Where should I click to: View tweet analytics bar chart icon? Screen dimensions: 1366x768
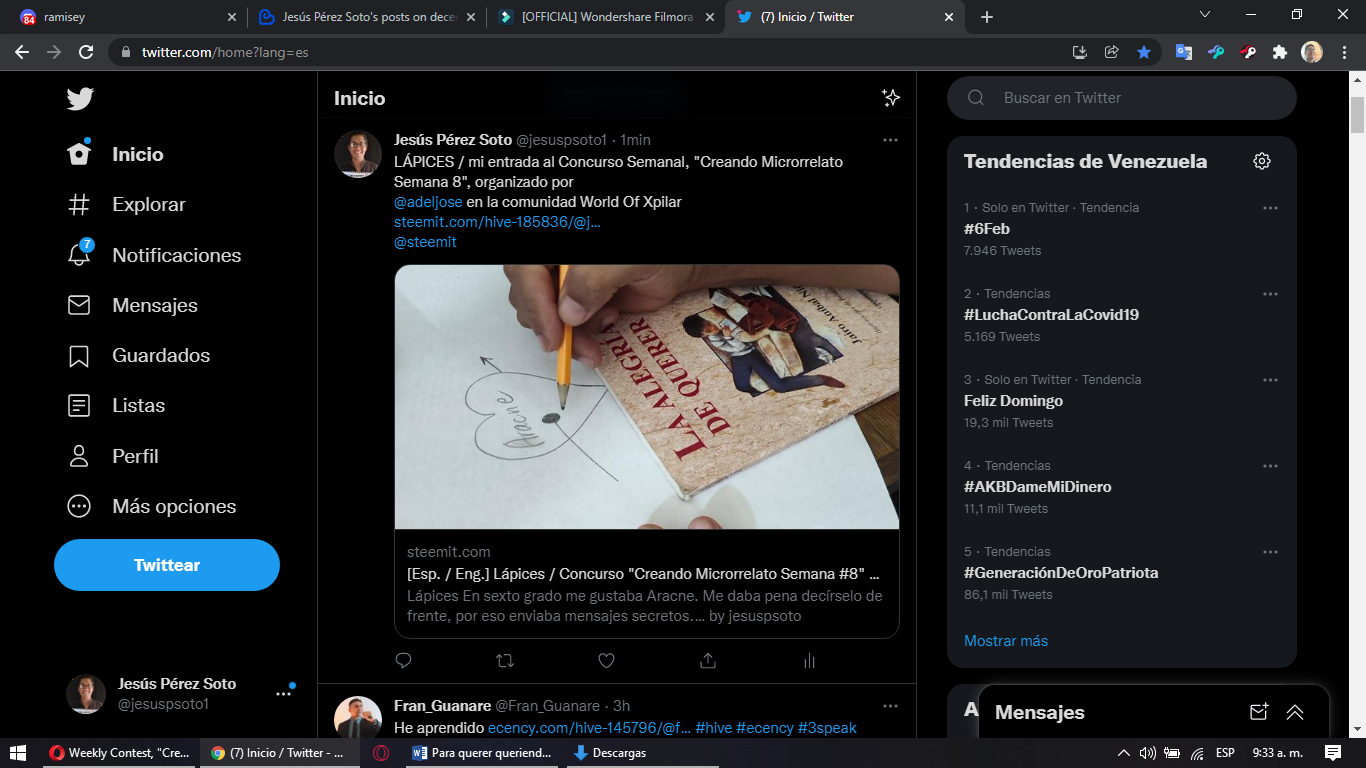809,660
